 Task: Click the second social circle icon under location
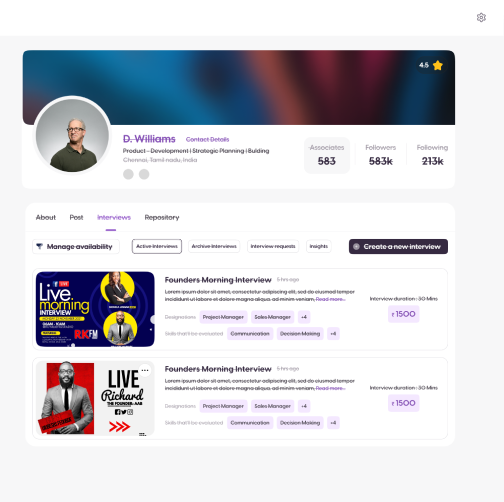[144, 174]
